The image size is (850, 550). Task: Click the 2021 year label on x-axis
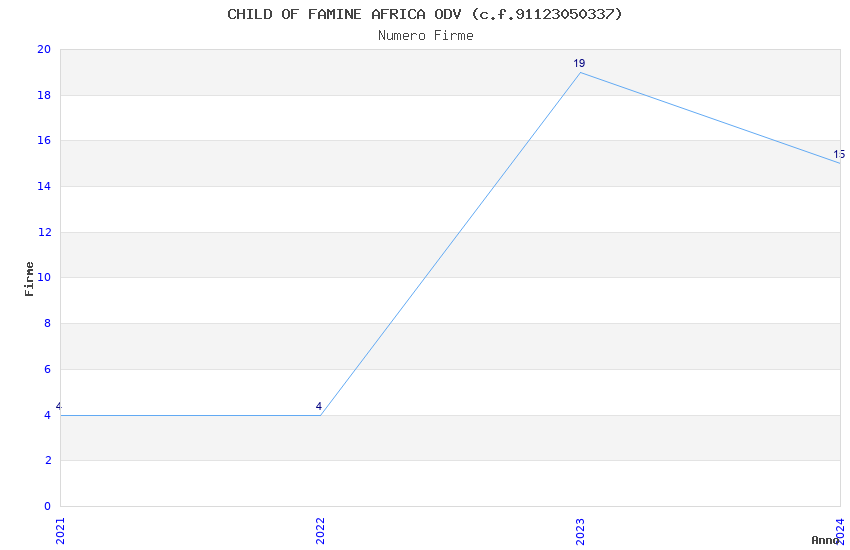[x=60, y=529]
